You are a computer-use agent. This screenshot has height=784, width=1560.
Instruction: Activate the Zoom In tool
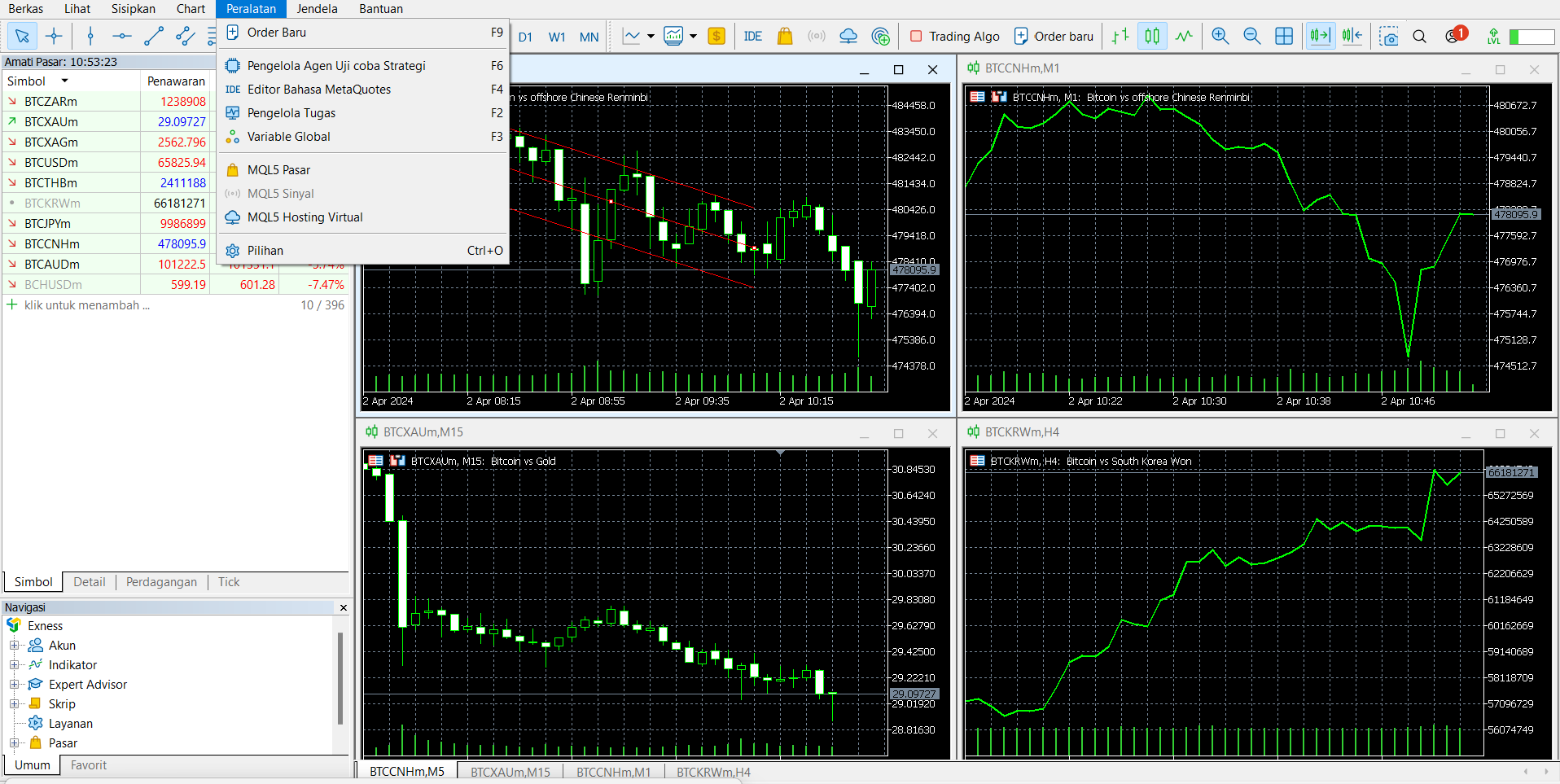click(x=1220, y=36)
